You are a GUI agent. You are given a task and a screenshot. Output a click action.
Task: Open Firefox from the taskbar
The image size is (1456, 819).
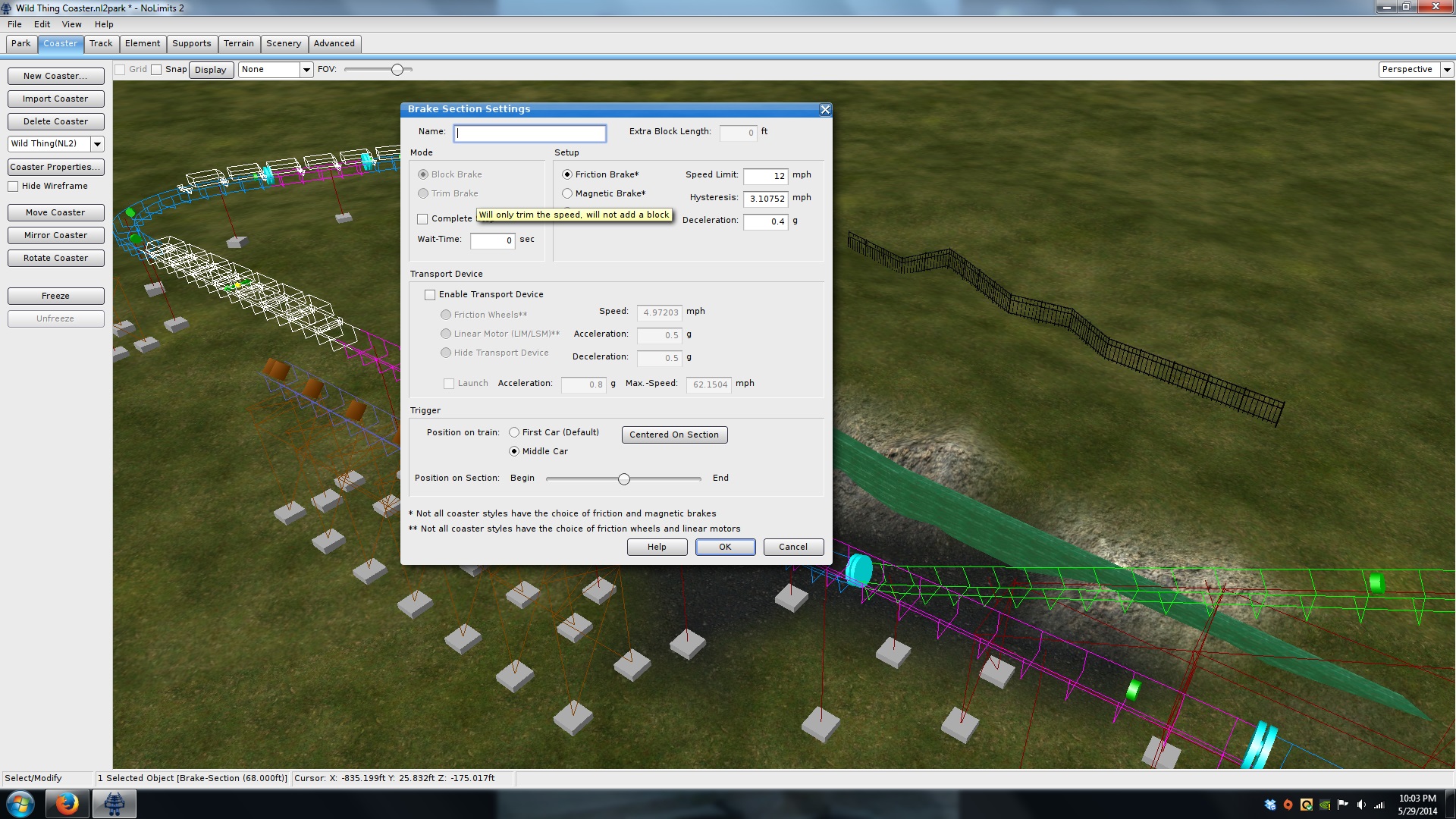67,804
